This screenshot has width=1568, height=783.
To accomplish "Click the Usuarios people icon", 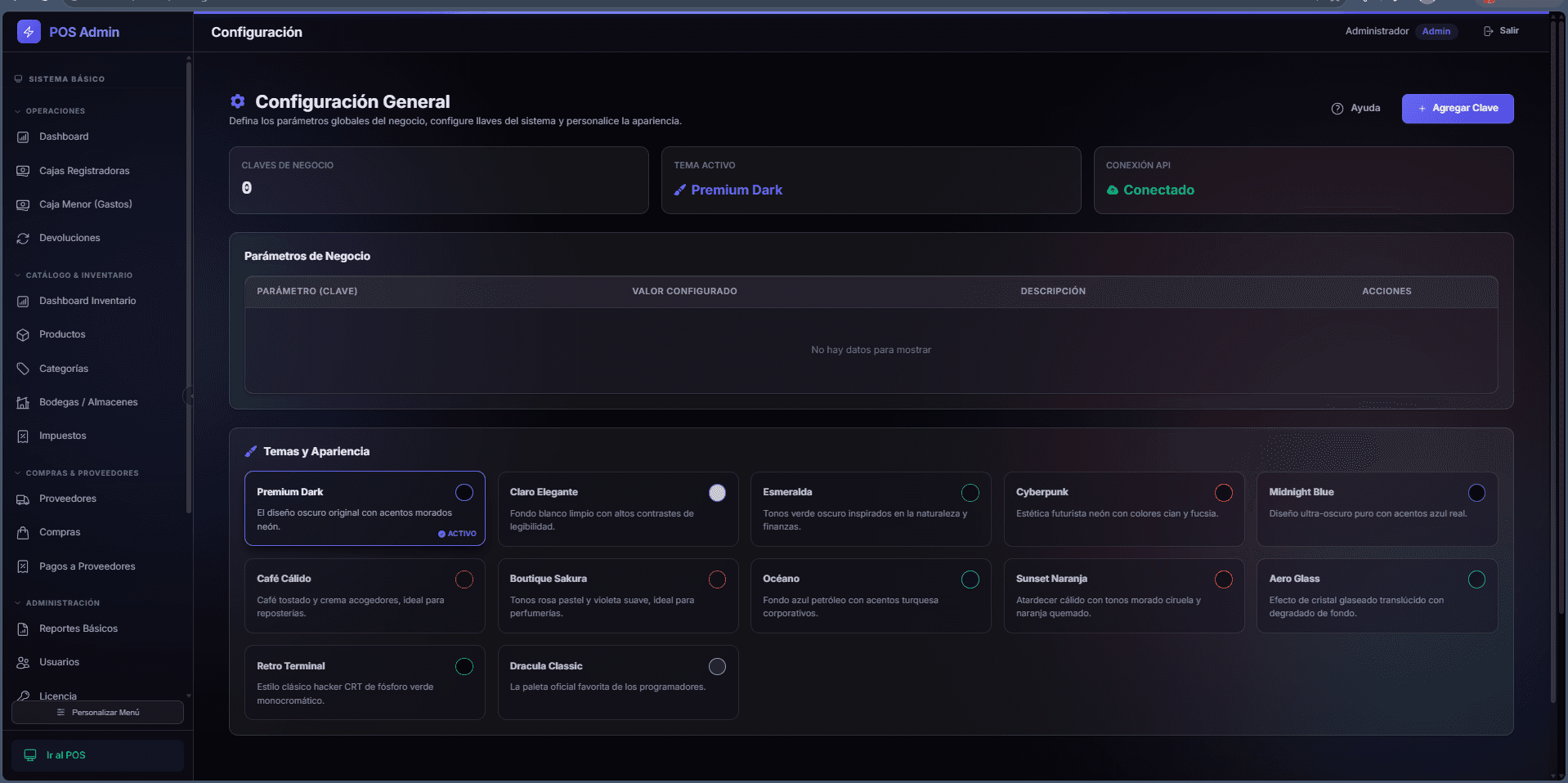I will pyautogui.click(x=23, y=662).
